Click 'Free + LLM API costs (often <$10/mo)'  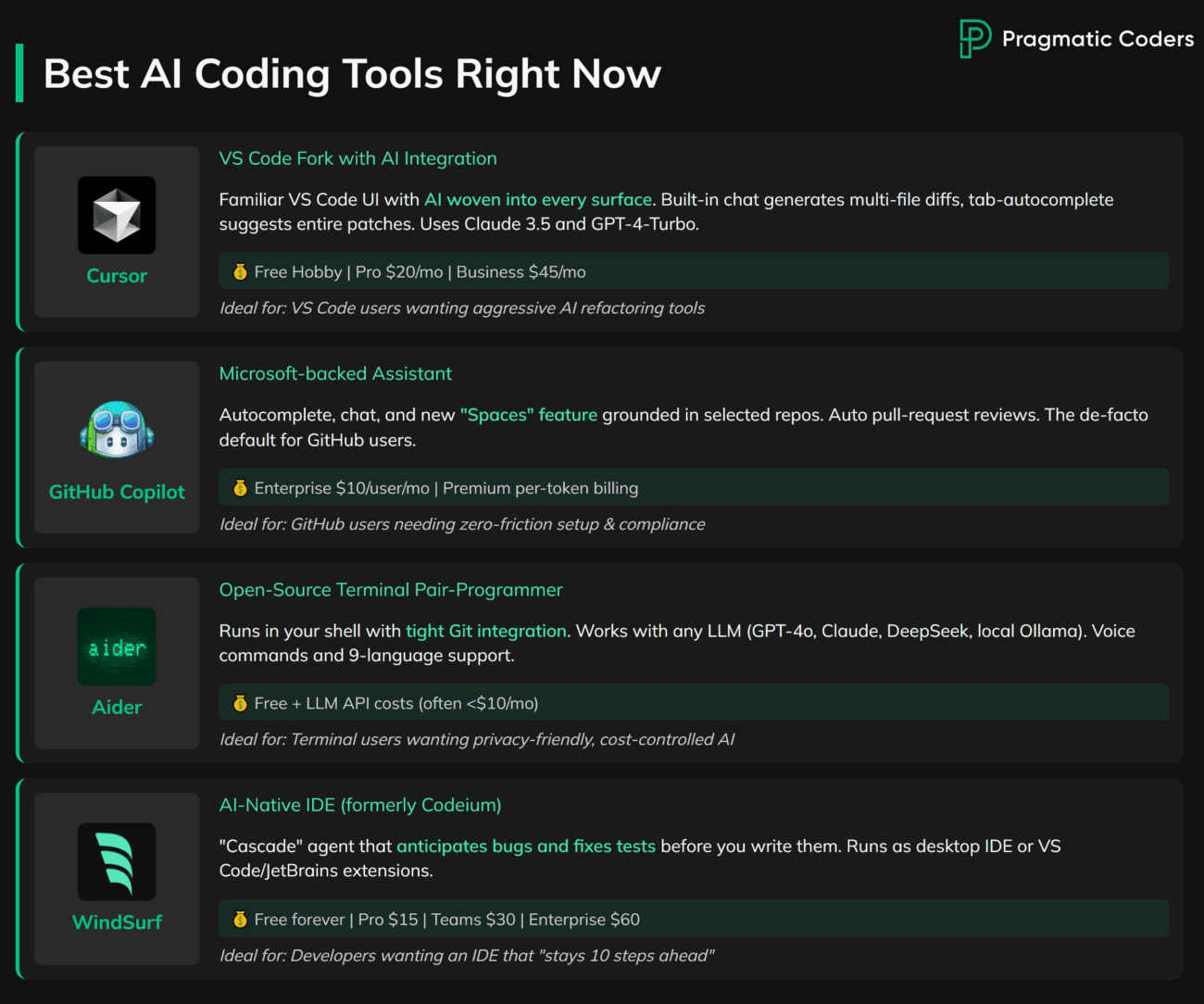point(396,703)
